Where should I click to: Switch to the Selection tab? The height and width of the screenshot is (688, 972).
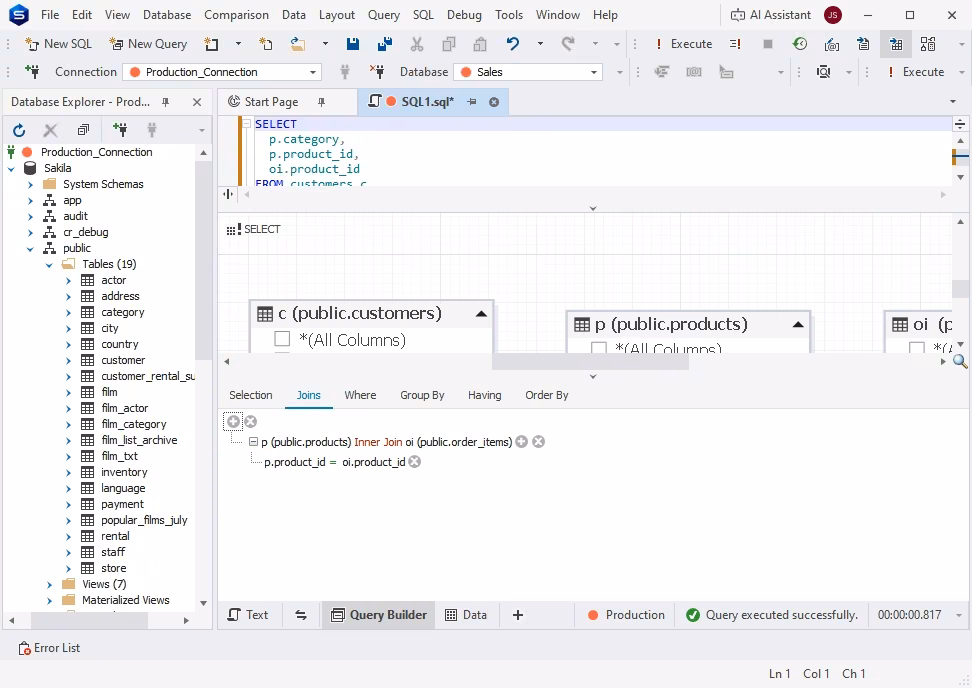tap(250, 395)
